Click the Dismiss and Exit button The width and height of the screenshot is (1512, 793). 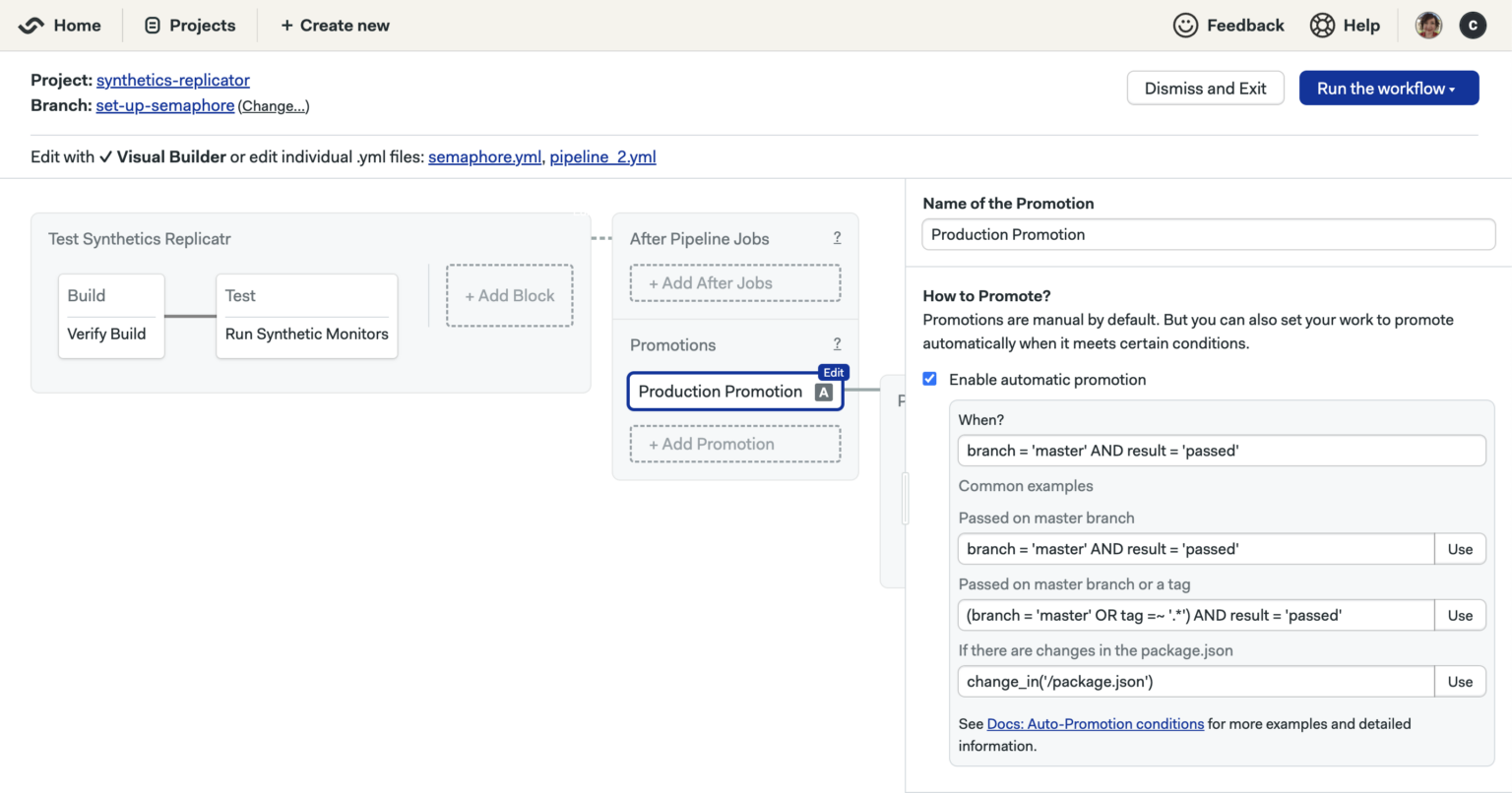click(x=1205, y=88)
